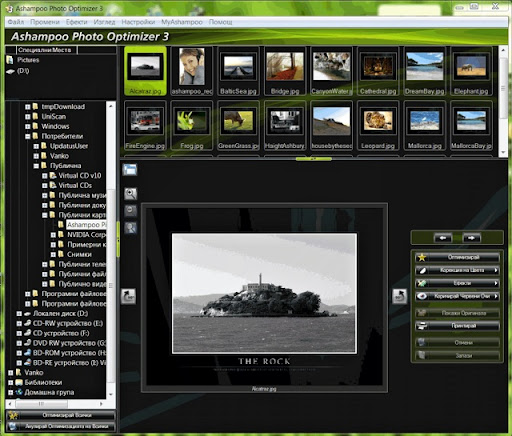Click the thumbnail panel scroll down arrow
Image resolution: width=512 pixels, height=436 pixels.
503,152
